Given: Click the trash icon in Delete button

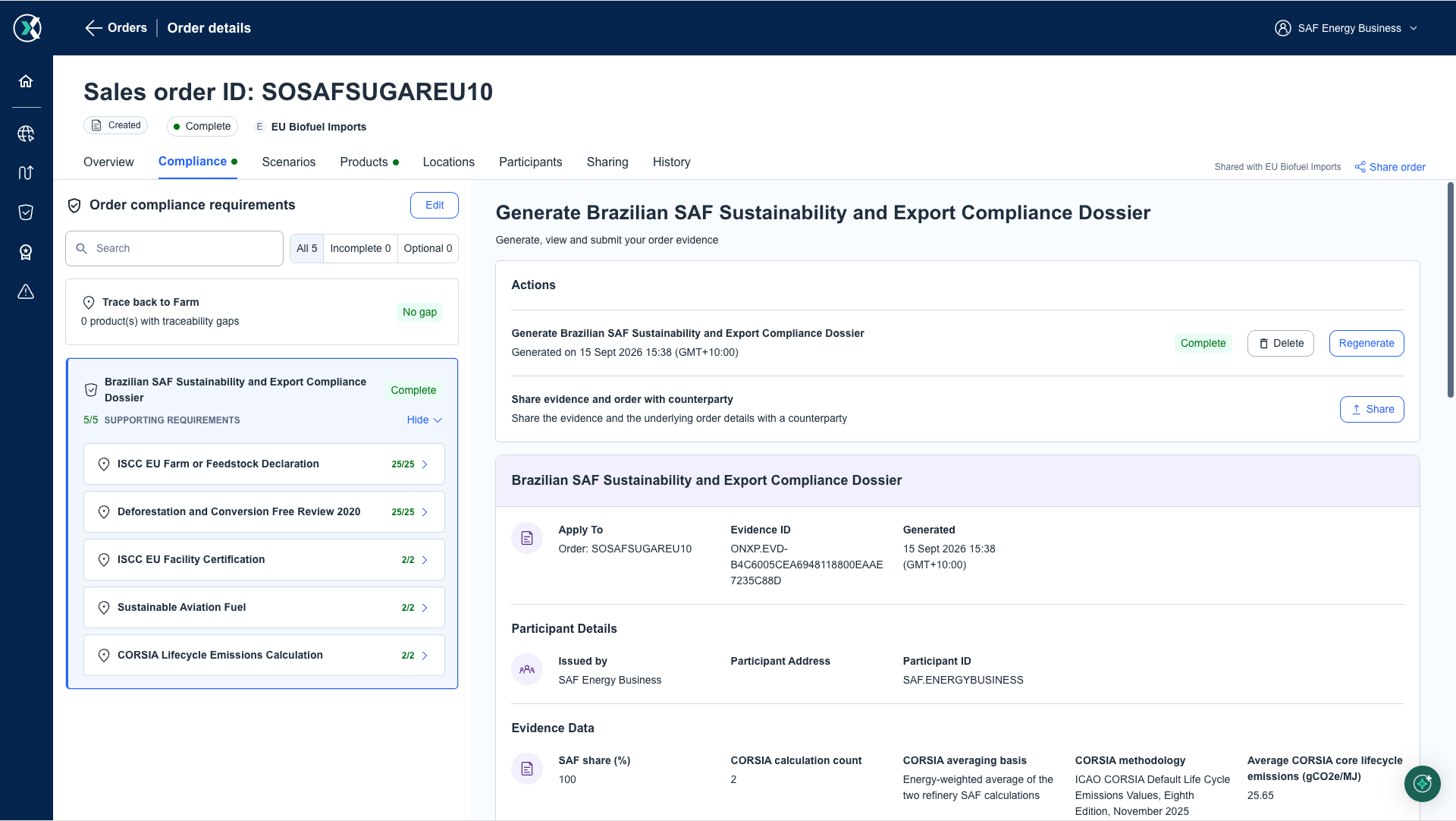Looking at the screenshot, I should 1263,344.
